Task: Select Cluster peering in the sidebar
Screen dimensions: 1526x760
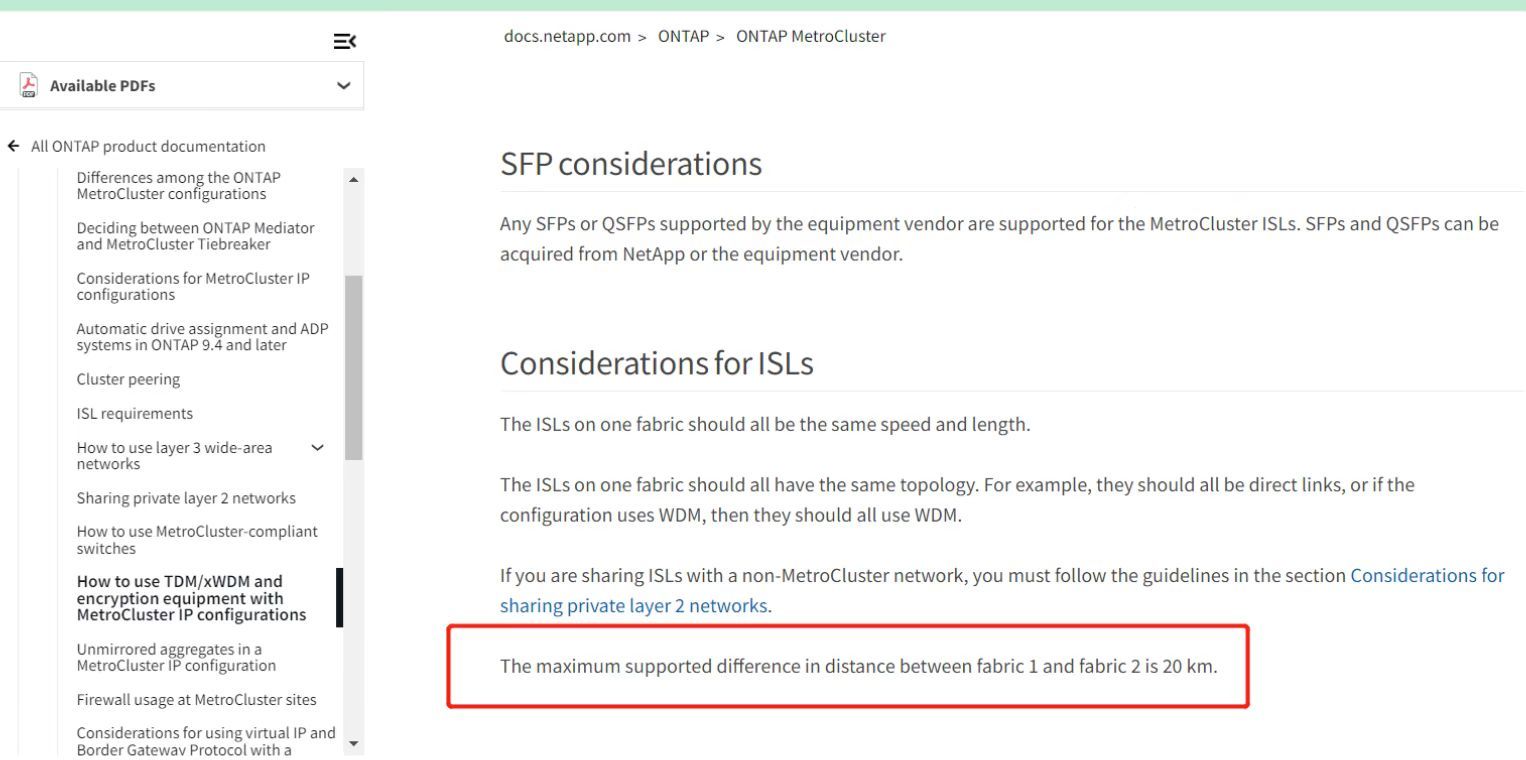Action: (128, 379)
